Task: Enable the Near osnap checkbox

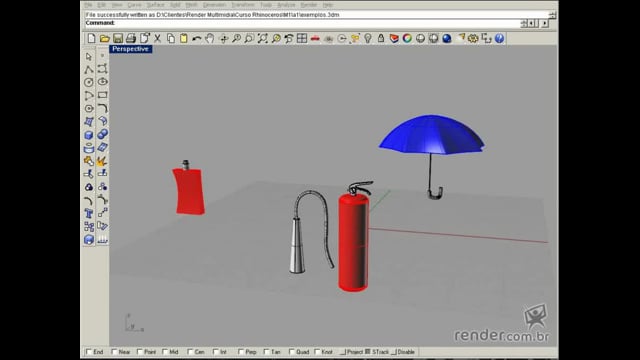Action: [x=115, y=352]
